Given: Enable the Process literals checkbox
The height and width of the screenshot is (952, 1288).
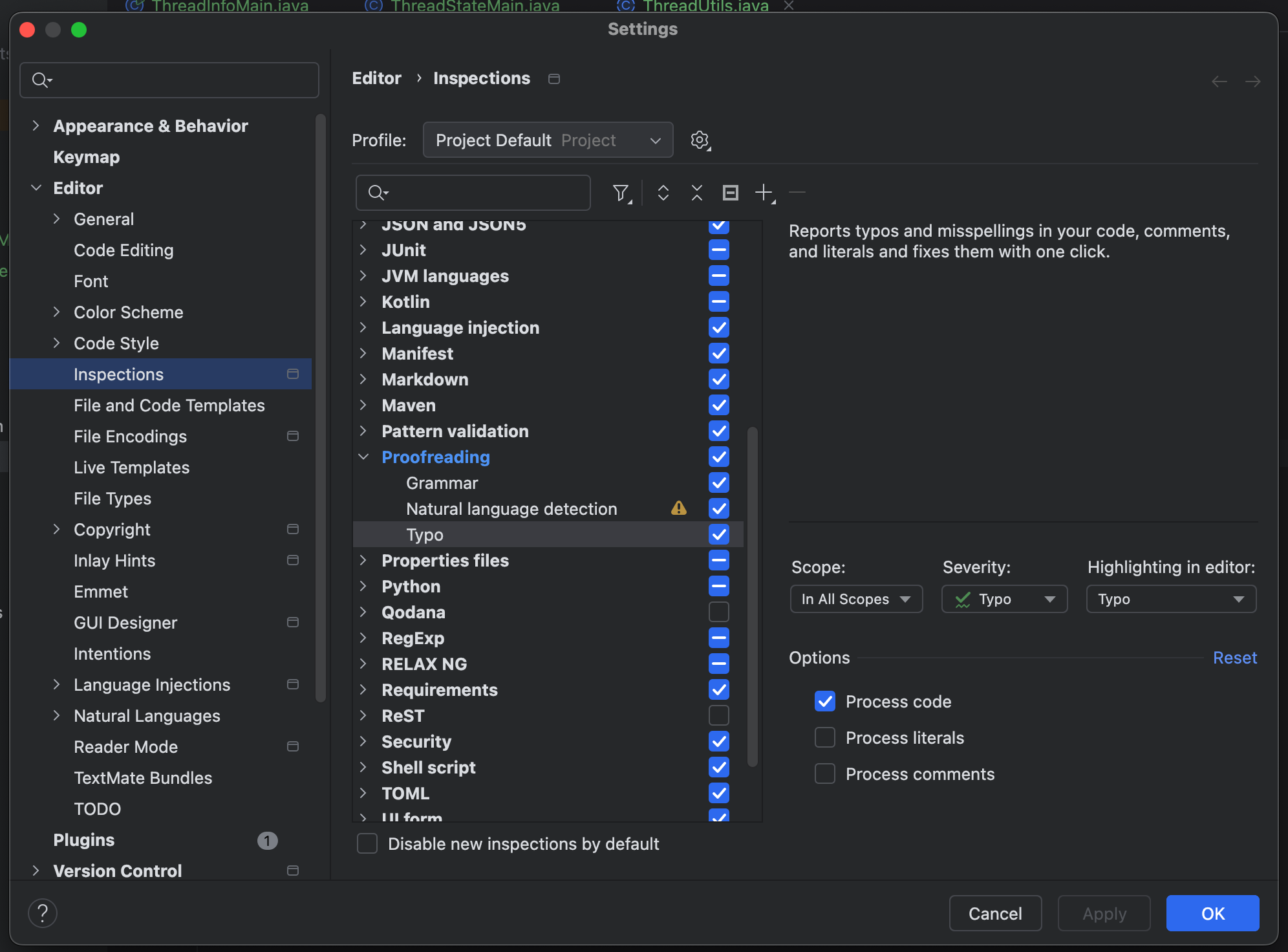Looking at the screenshot, I should [825, 737].
